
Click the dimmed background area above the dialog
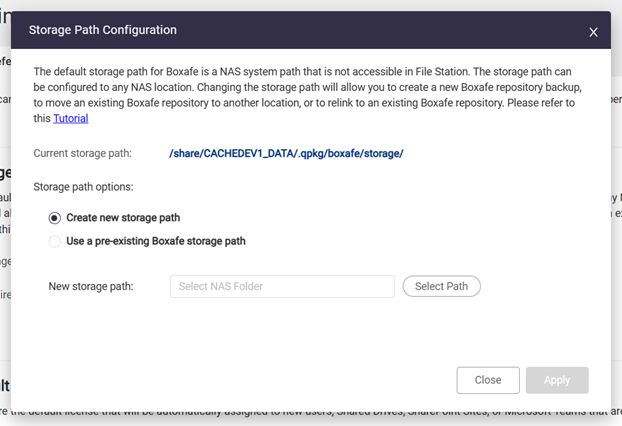click(x=300, y=5)
